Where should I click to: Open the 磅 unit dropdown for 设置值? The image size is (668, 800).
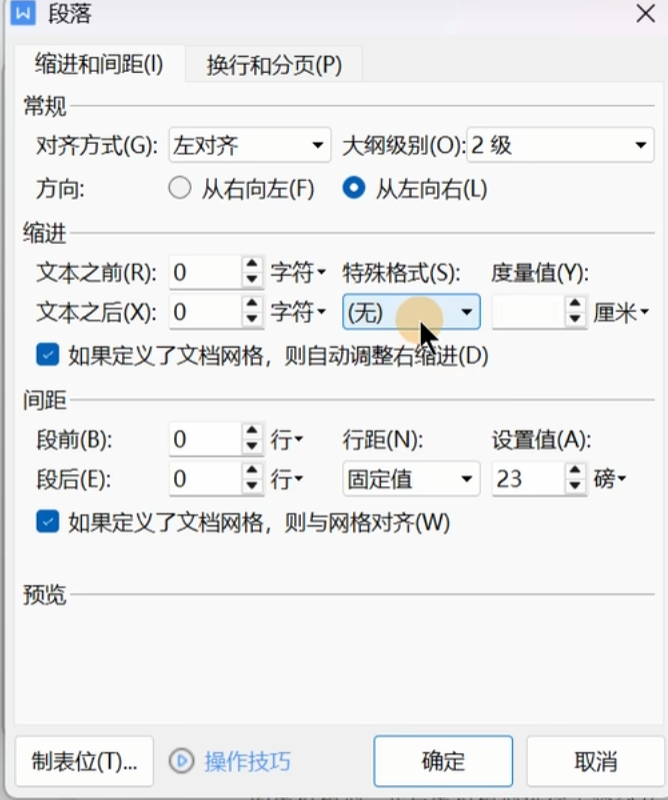pos(610,479)
